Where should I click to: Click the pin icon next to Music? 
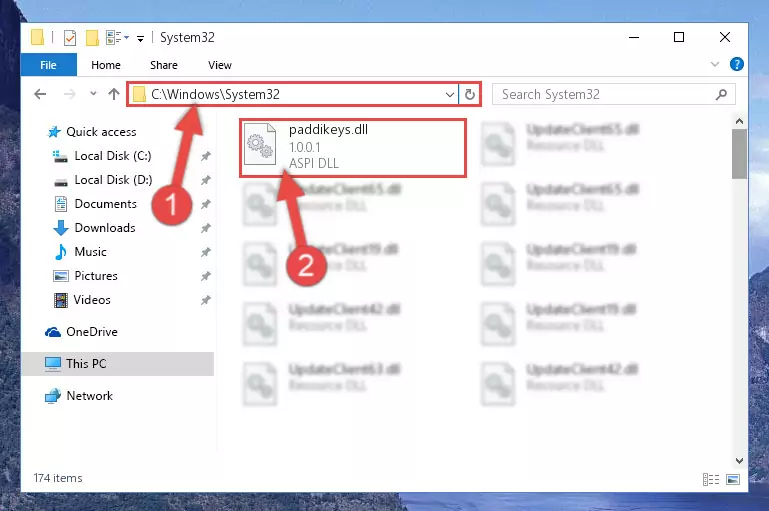(205, 252)
